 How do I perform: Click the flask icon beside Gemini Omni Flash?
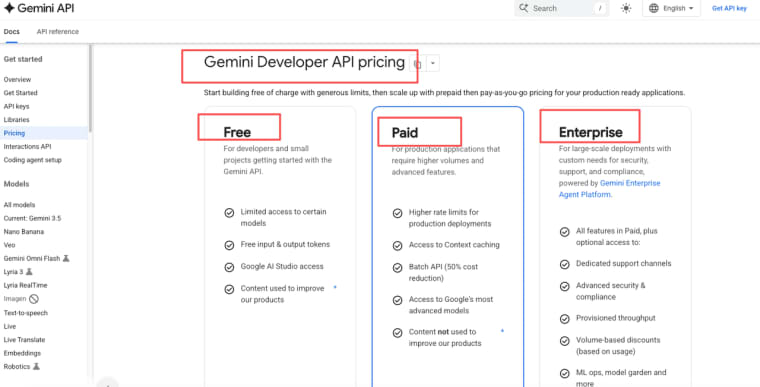66,258
